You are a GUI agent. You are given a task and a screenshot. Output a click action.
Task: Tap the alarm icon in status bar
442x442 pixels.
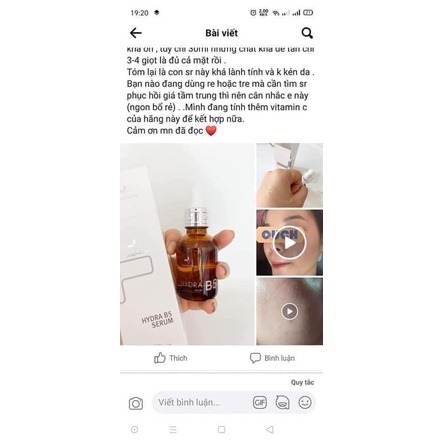[253, 13]
